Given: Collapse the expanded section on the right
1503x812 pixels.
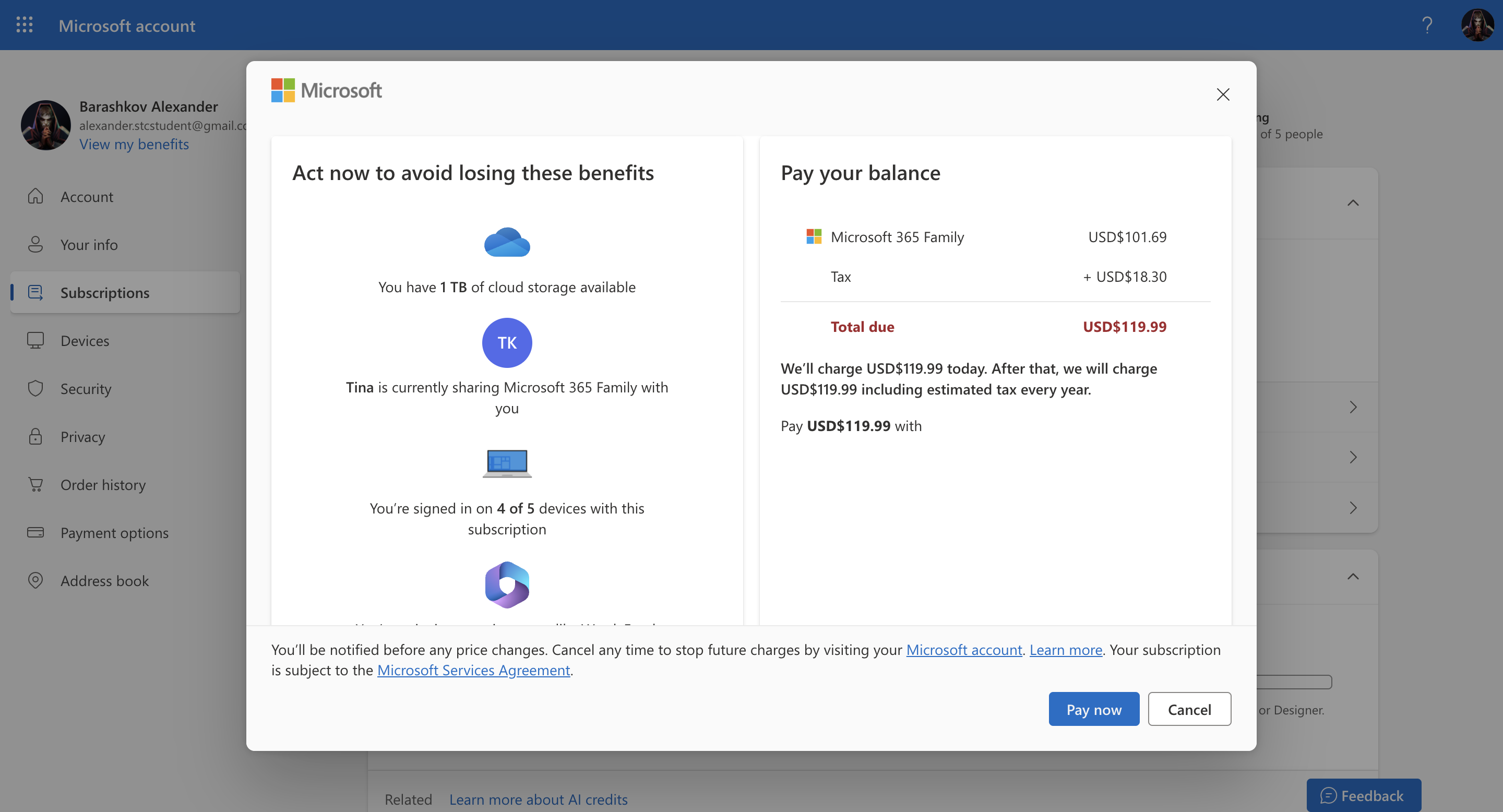Looking at the screenshot, I should pos(1354,203).
